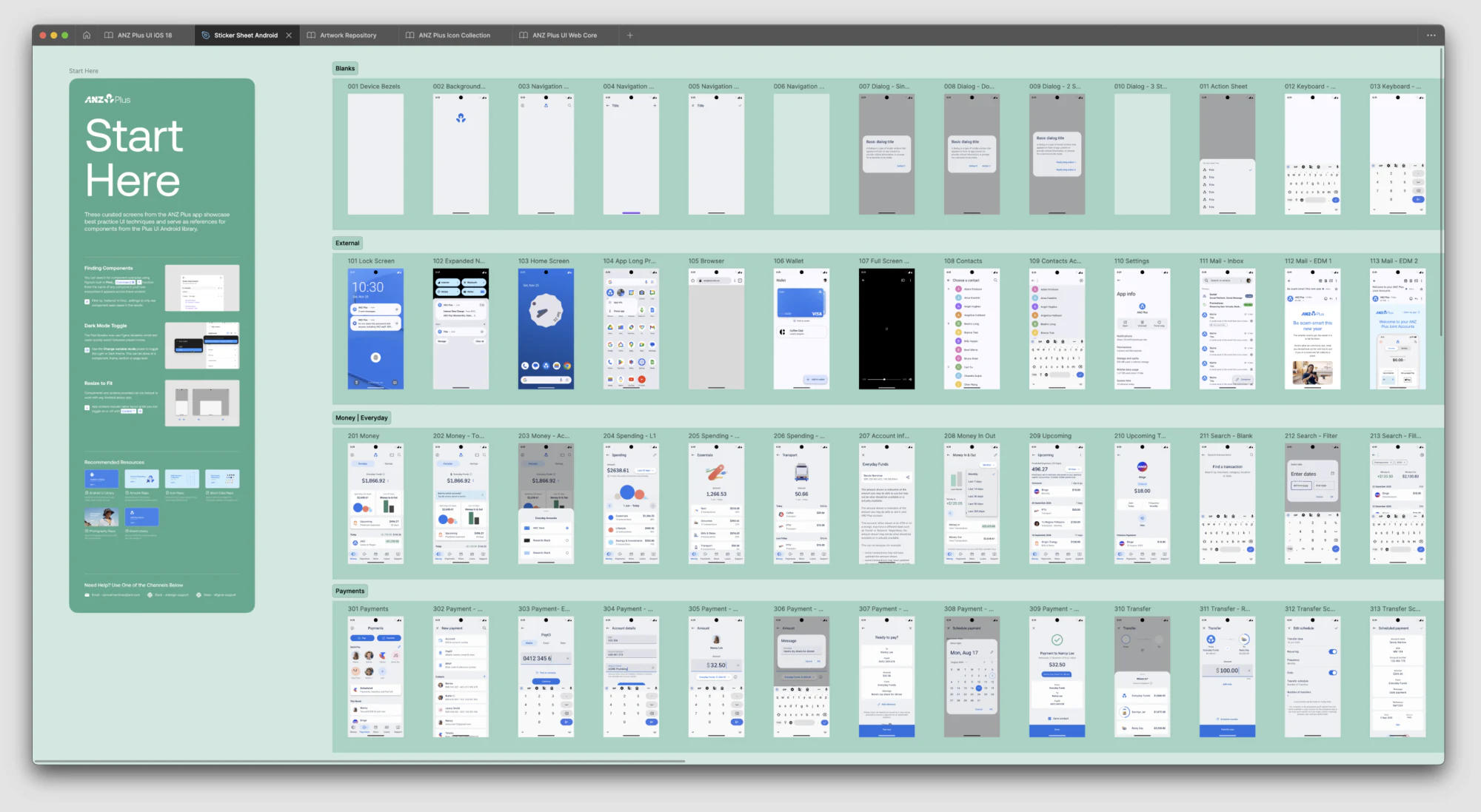Viewport: 1481px width, 812px height.
Task: Select the Payments section label
Action: (350, 591)
